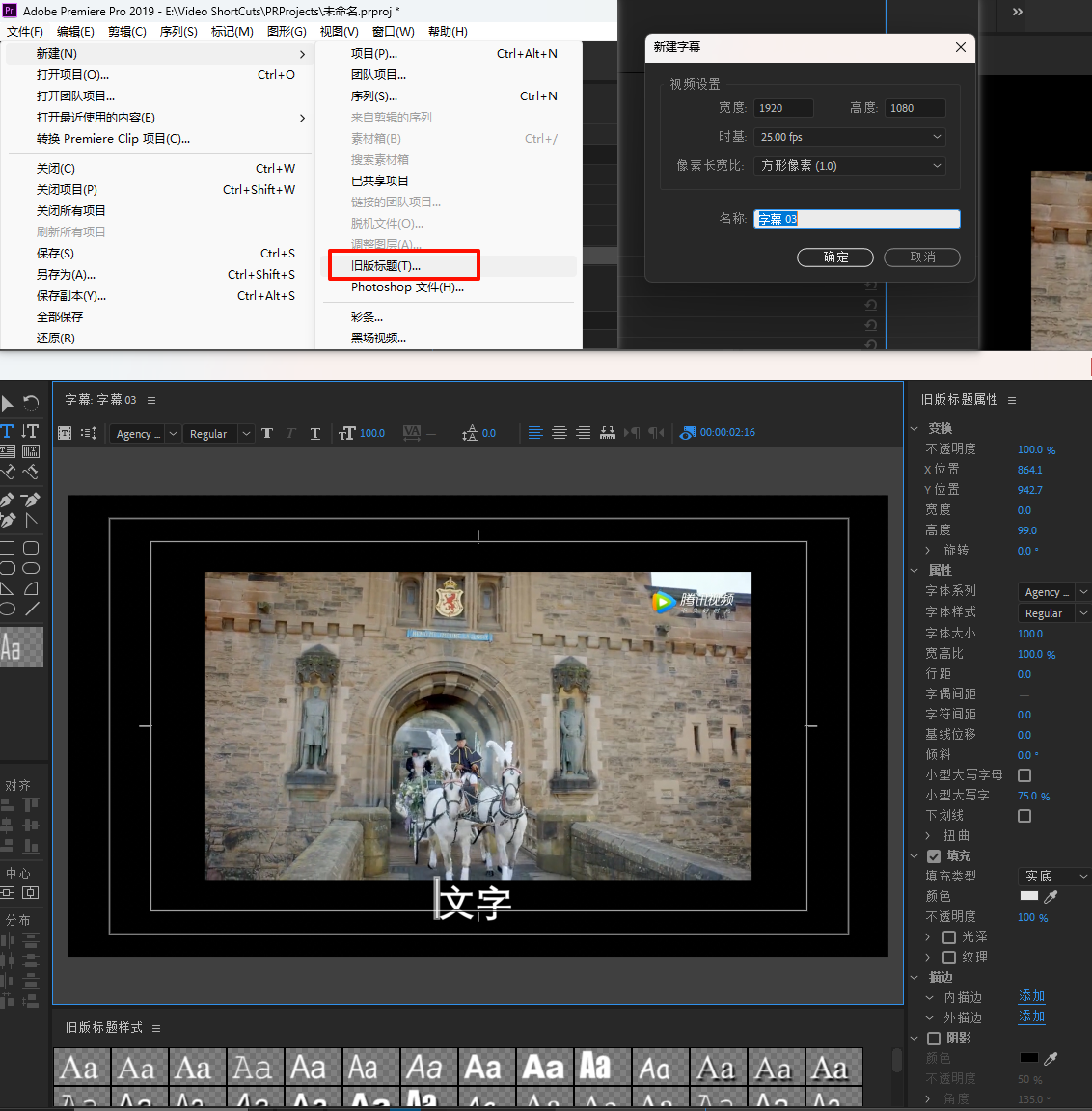
Task: Choose the Pen tool in the title toolbox
Action: click(7, 500)
